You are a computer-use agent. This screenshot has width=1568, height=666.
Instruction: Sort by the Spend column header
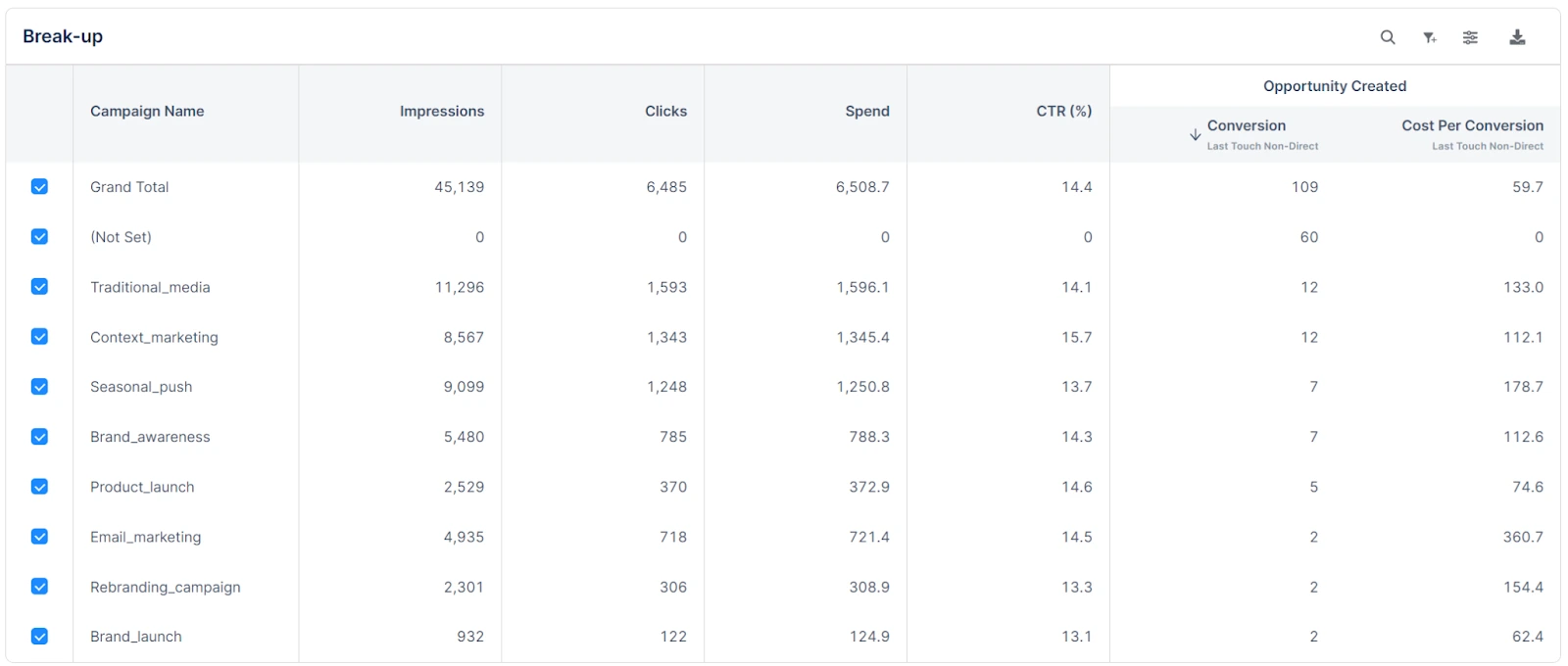tap(866, 111)
